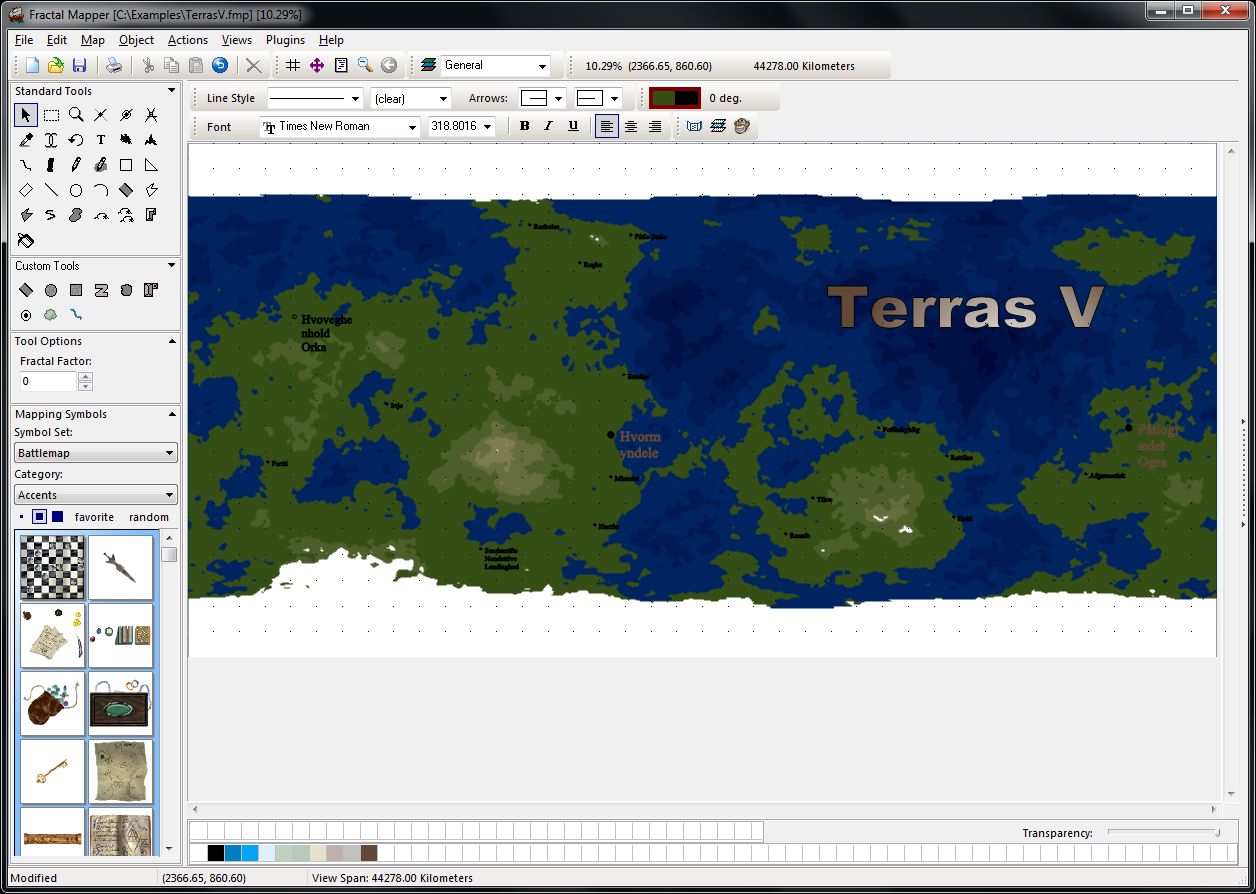Open the File menu
This screenshot has height=894, width=1256.
point(24,40)
